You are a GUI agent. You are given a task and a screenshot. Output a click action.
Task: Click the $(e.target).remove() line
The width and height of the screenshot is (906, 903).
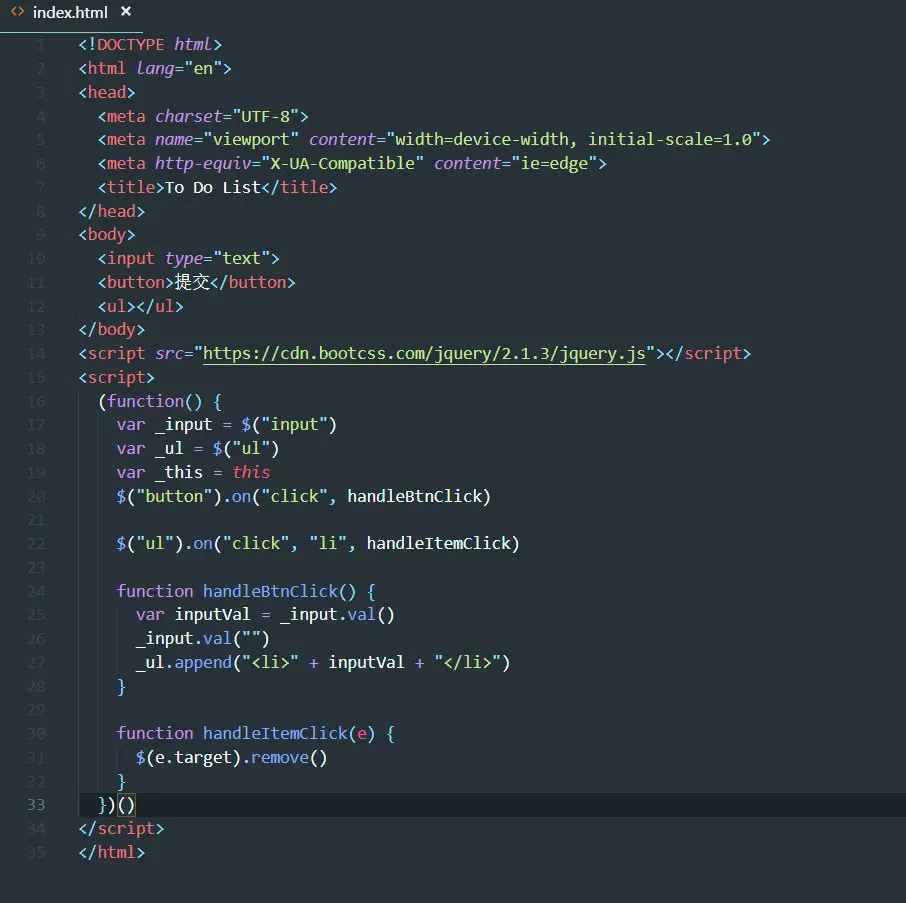(232, 757)
